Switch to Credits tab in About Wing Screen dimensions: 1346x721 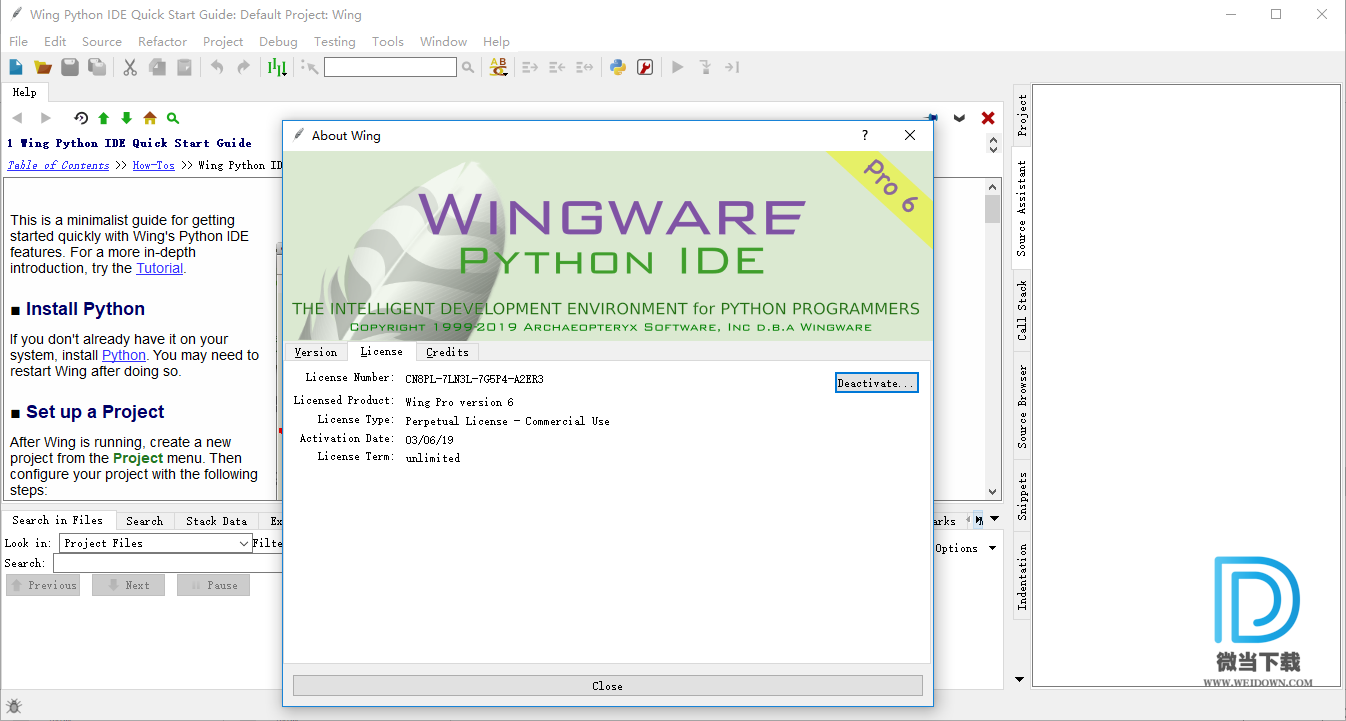click(x=447, y=352)
